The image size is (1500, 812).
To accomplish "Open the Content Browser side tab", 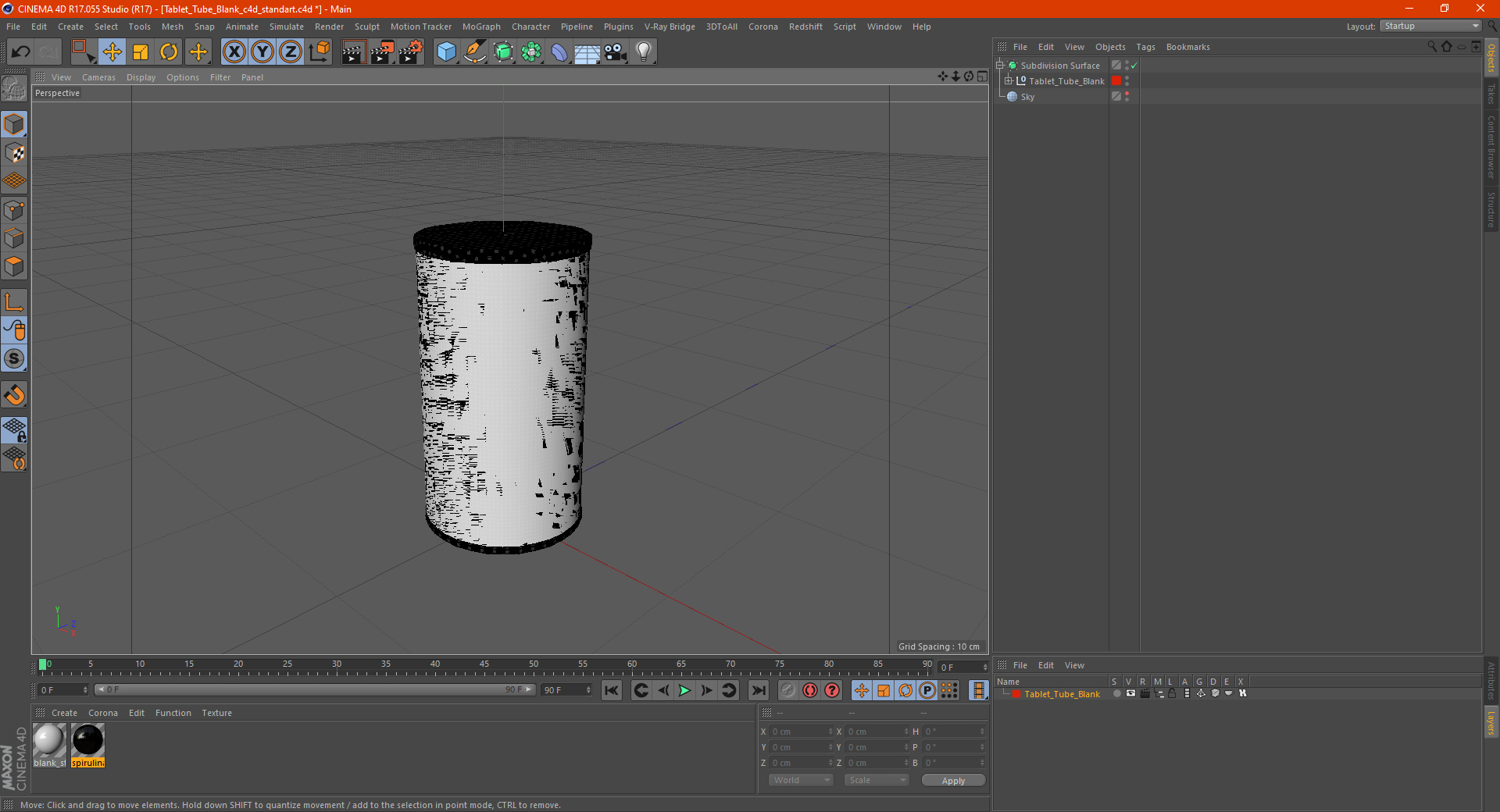I will (1491, 147).
